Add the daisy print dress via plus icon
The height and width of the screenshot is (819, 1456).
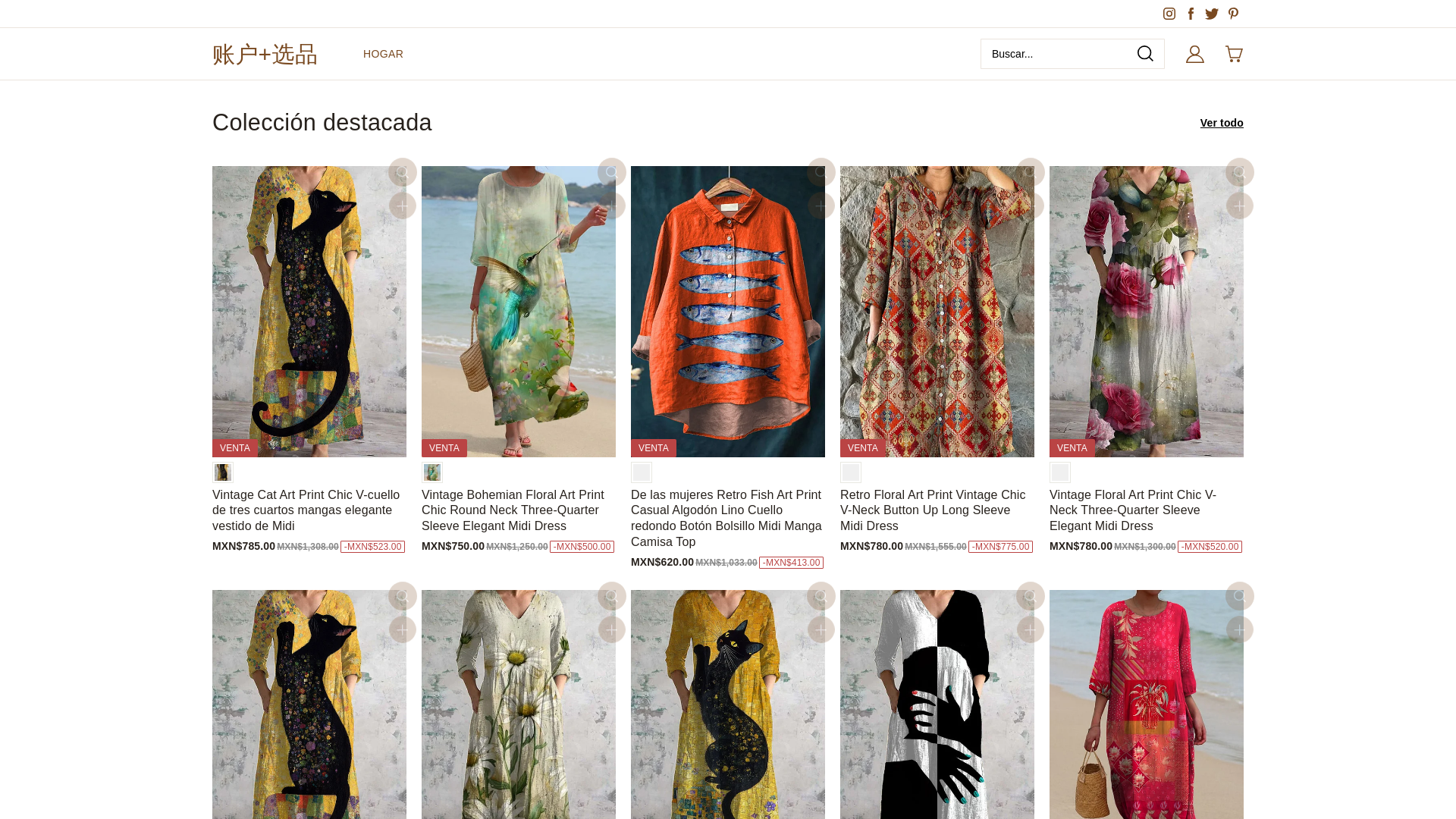(x=612, y=629)
